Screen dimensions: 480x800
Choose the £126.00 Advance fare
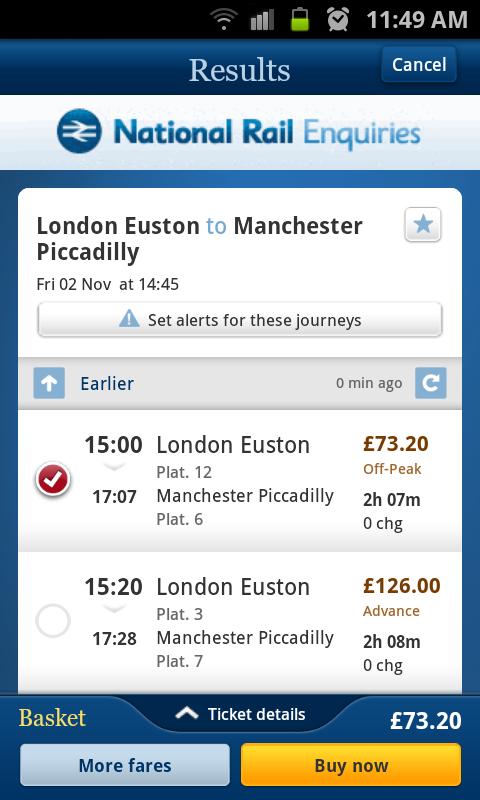coord(401,595)
